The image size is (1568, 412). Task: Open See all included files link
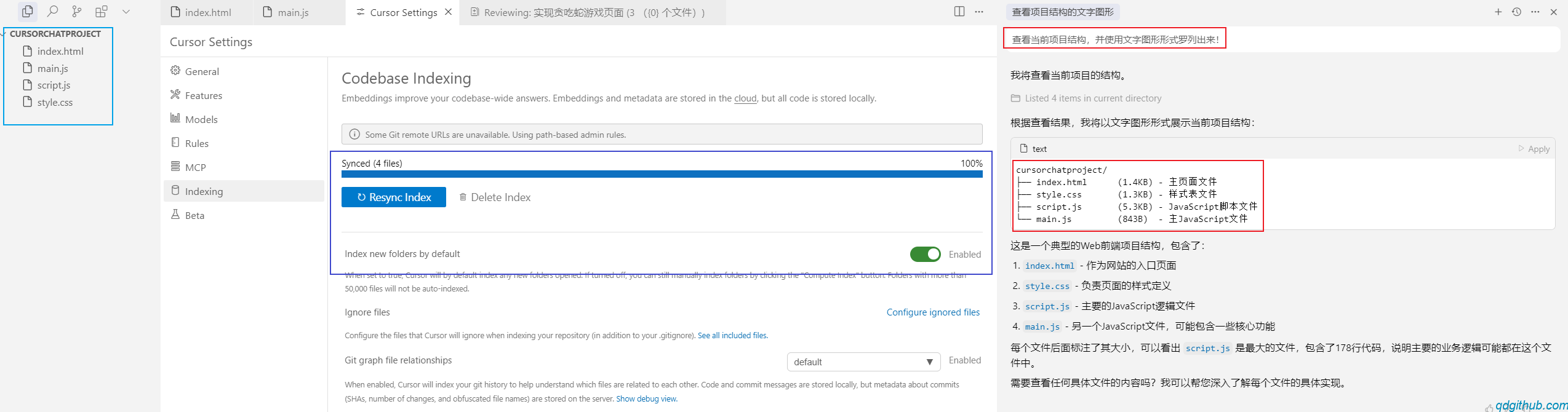coord(732,336)
